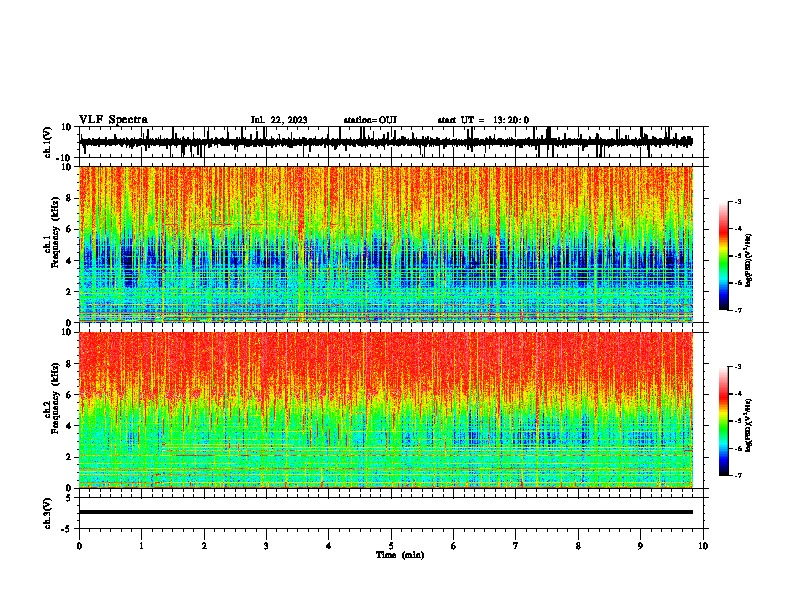This screenshot has width=792, height=612.
Task: Click time axis tick label "4"
Action: tap(329, 546)
